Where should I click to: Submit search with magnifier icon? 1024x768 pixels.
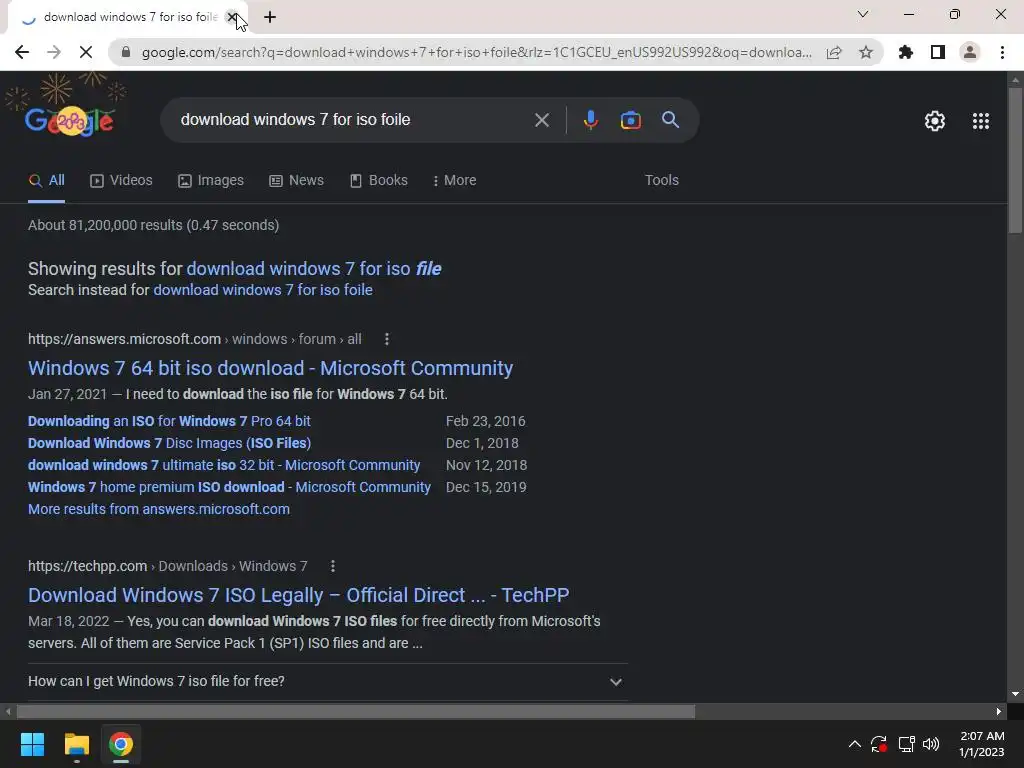coord(671,120)
